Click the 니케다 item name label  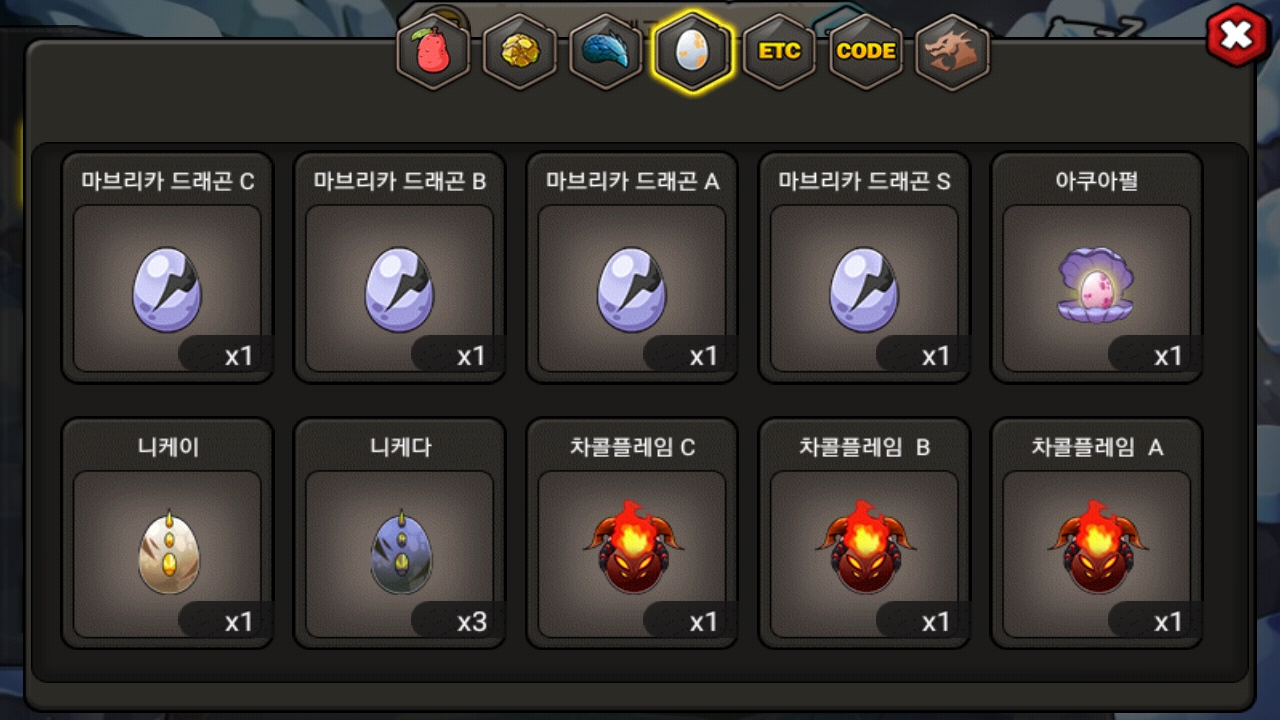click(400, 447)
